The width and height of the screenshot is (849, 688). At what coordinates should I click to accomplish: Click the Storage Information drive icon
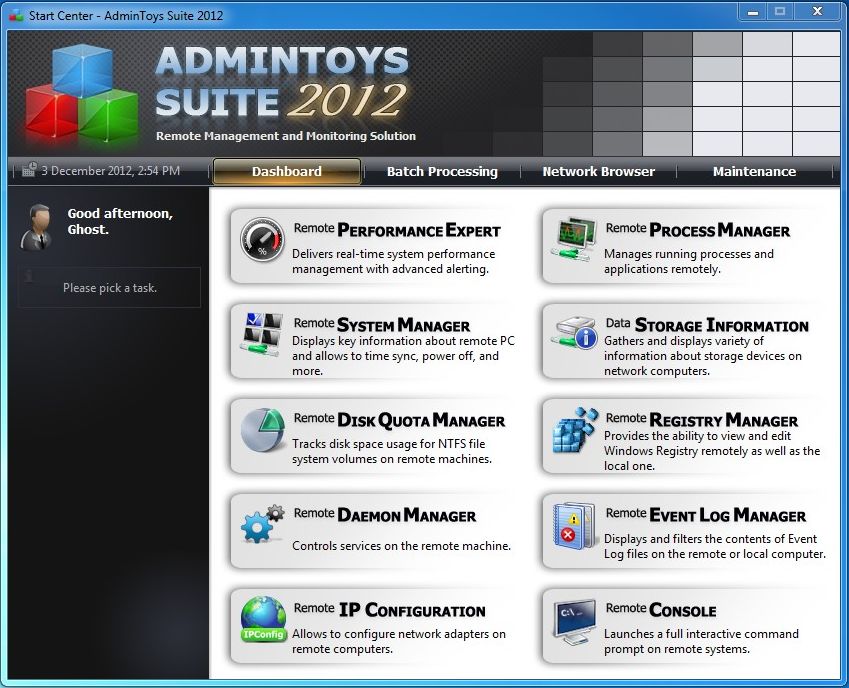pos(574,333)
